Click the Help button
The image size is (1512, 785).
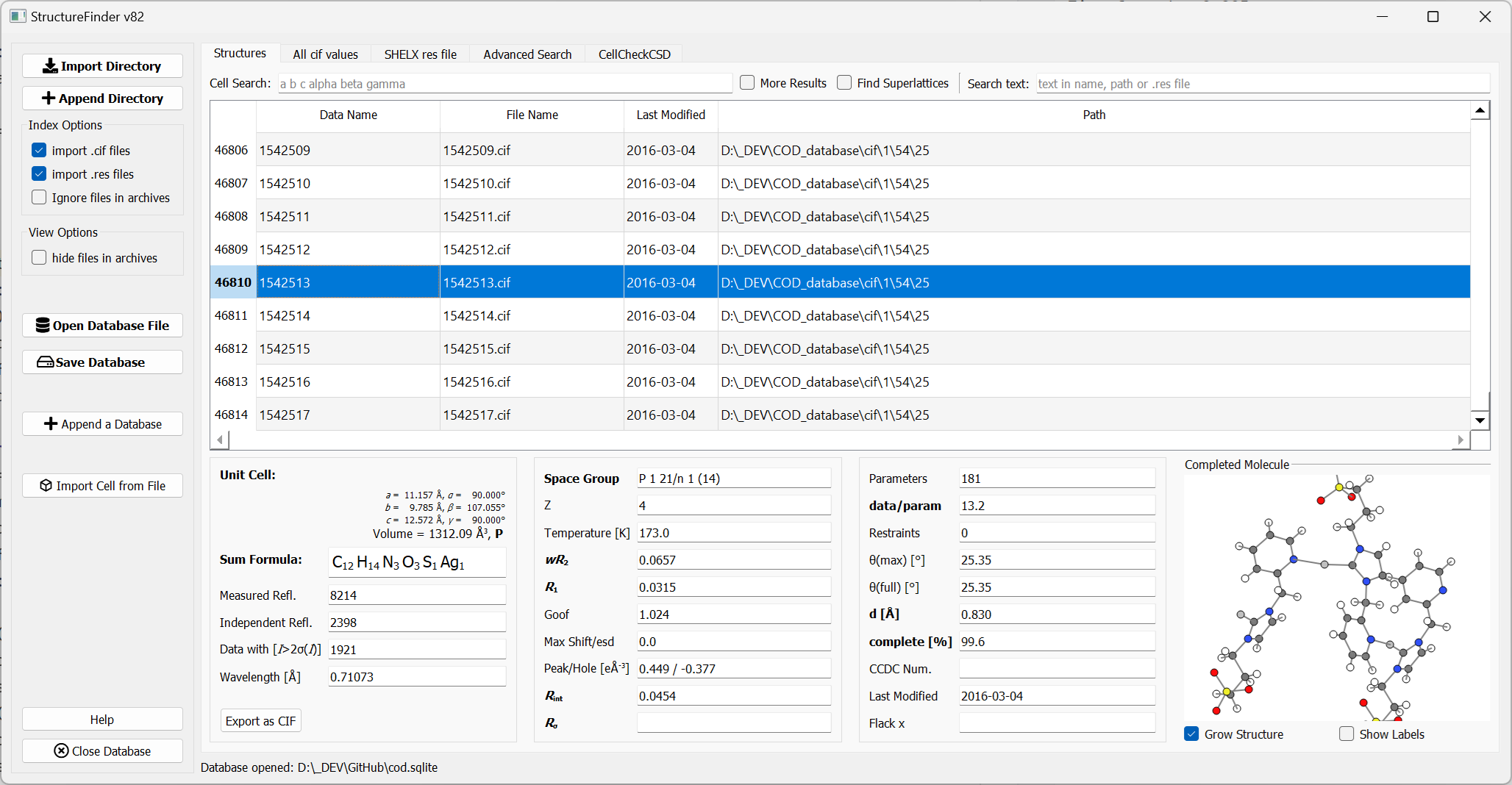pos(102,719)
